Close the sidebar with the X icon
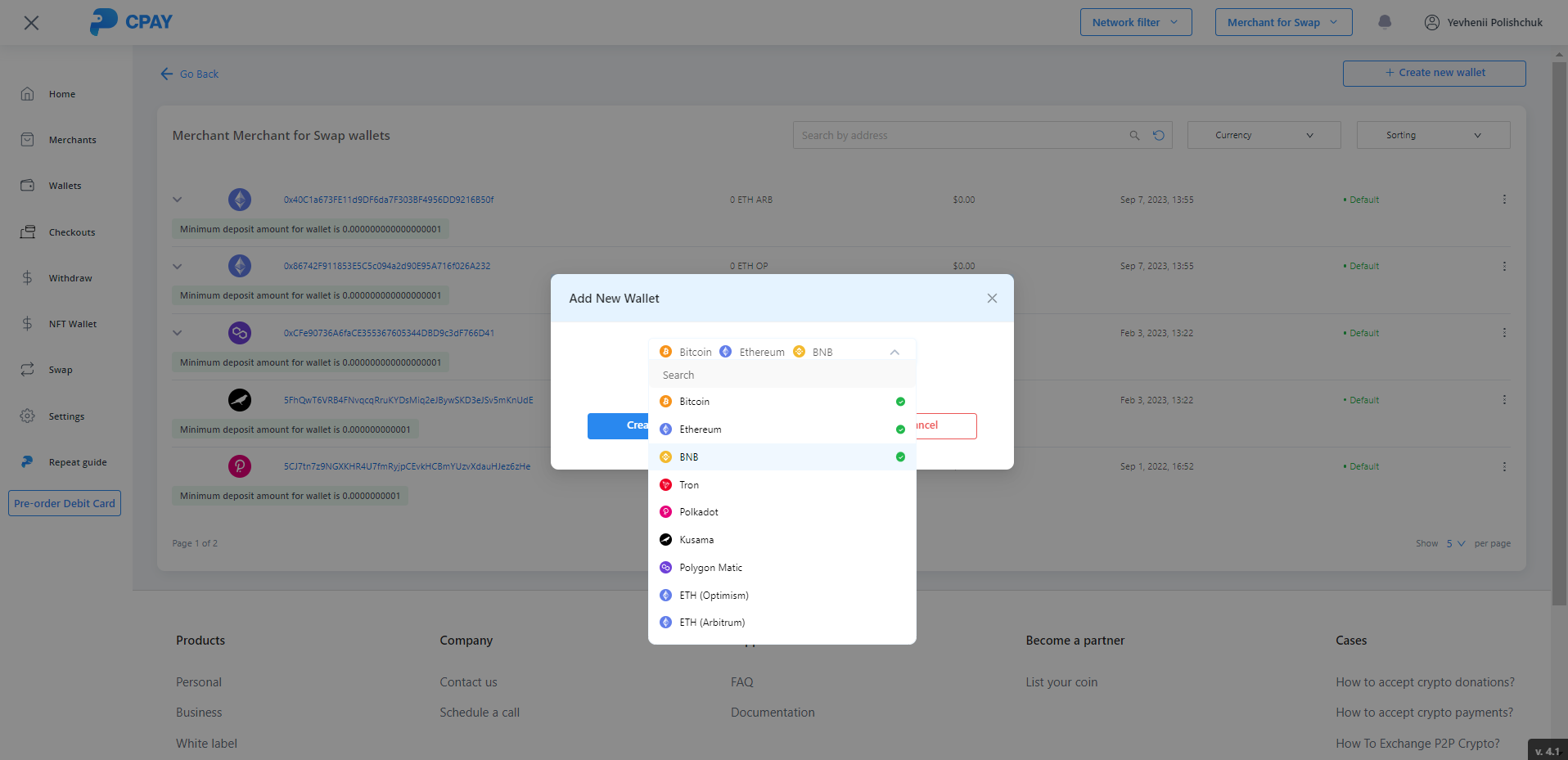Screen dimensions: 1568x760 (31, 23)
